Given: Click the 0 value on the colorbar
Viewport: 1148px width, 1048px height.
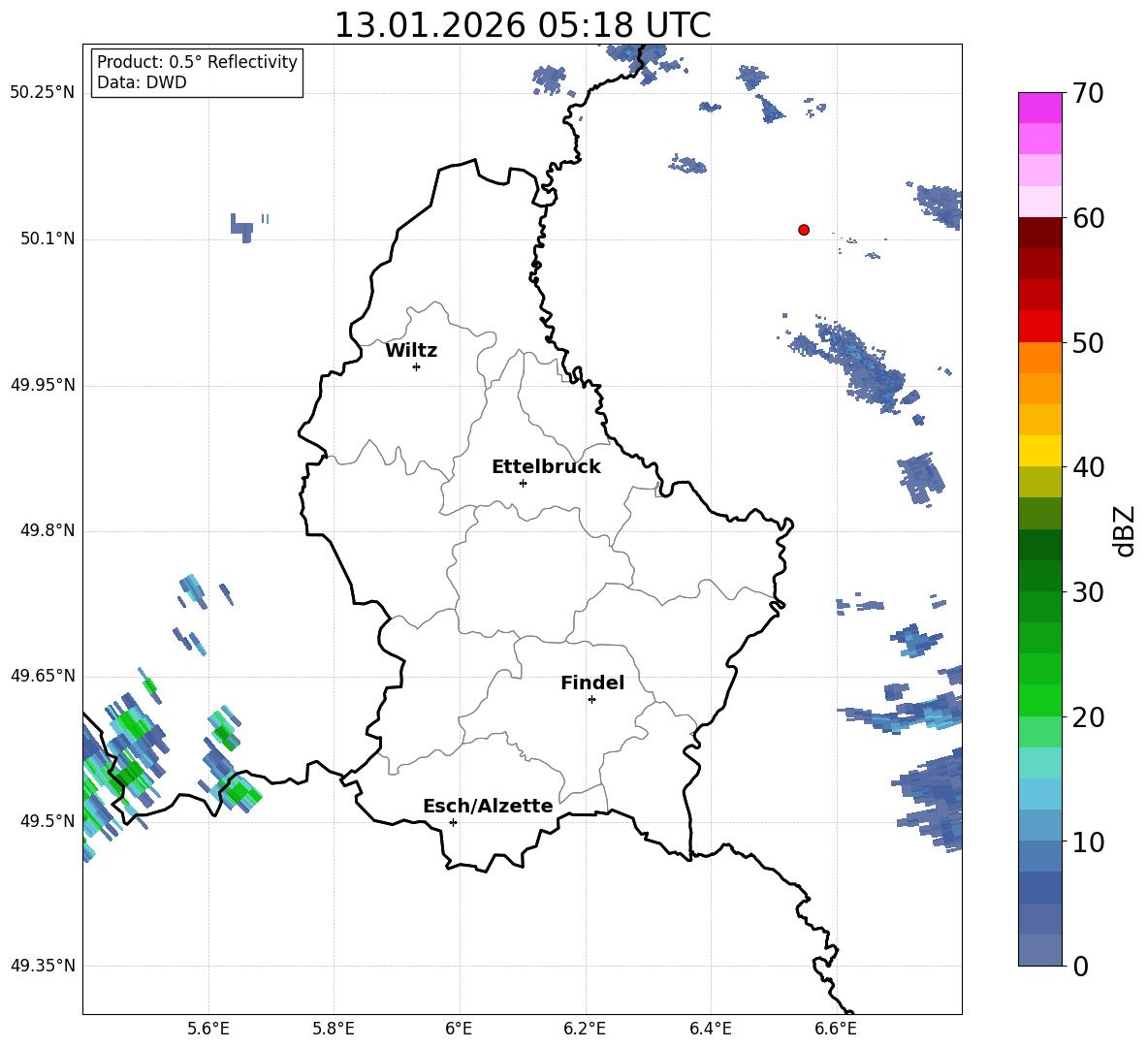Looking at the screenshot, I should 1080,967.
